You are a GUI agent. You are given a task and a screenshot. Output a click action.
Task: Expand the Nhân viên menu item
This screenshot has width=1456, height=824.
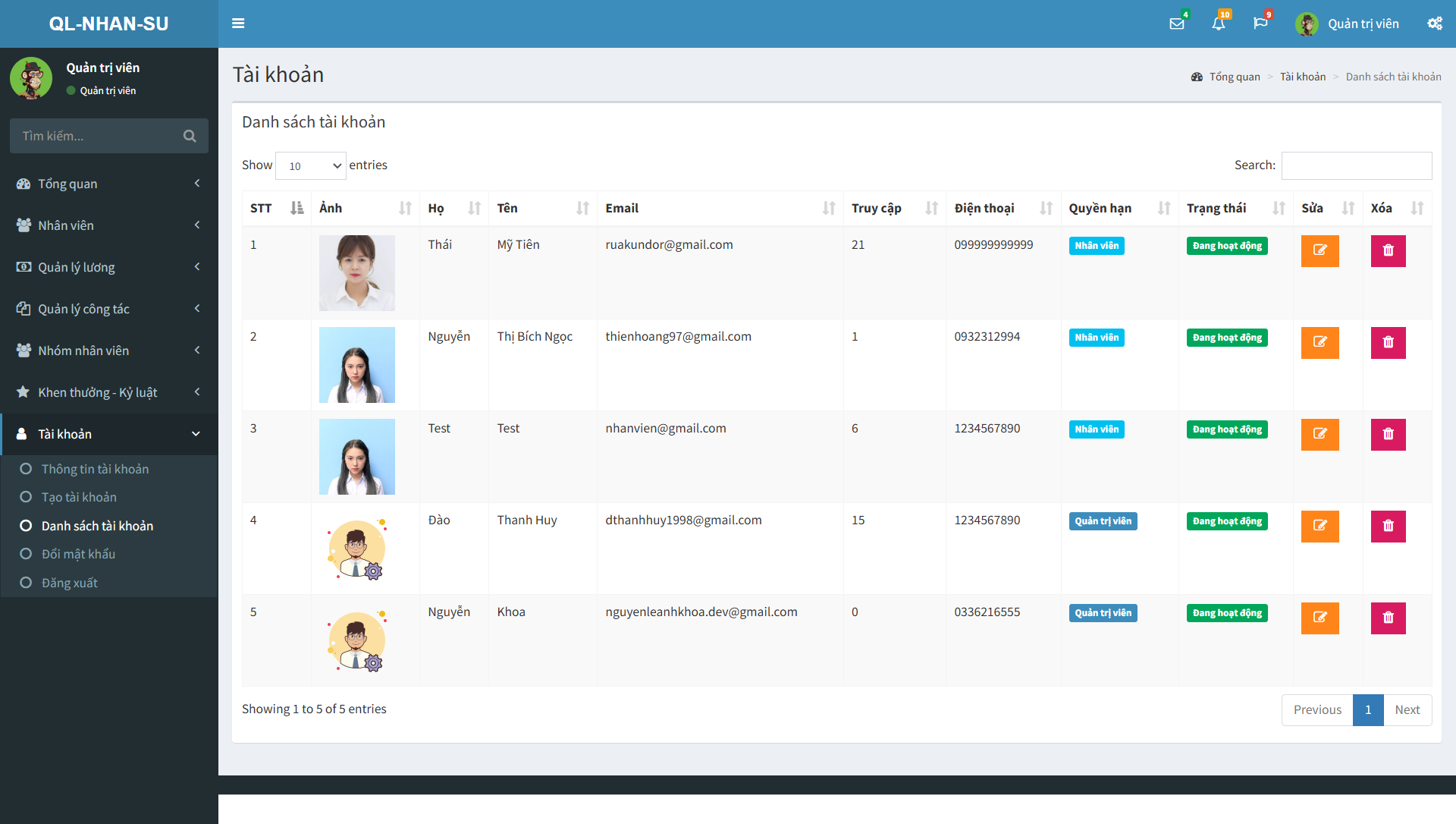(110, 225)
